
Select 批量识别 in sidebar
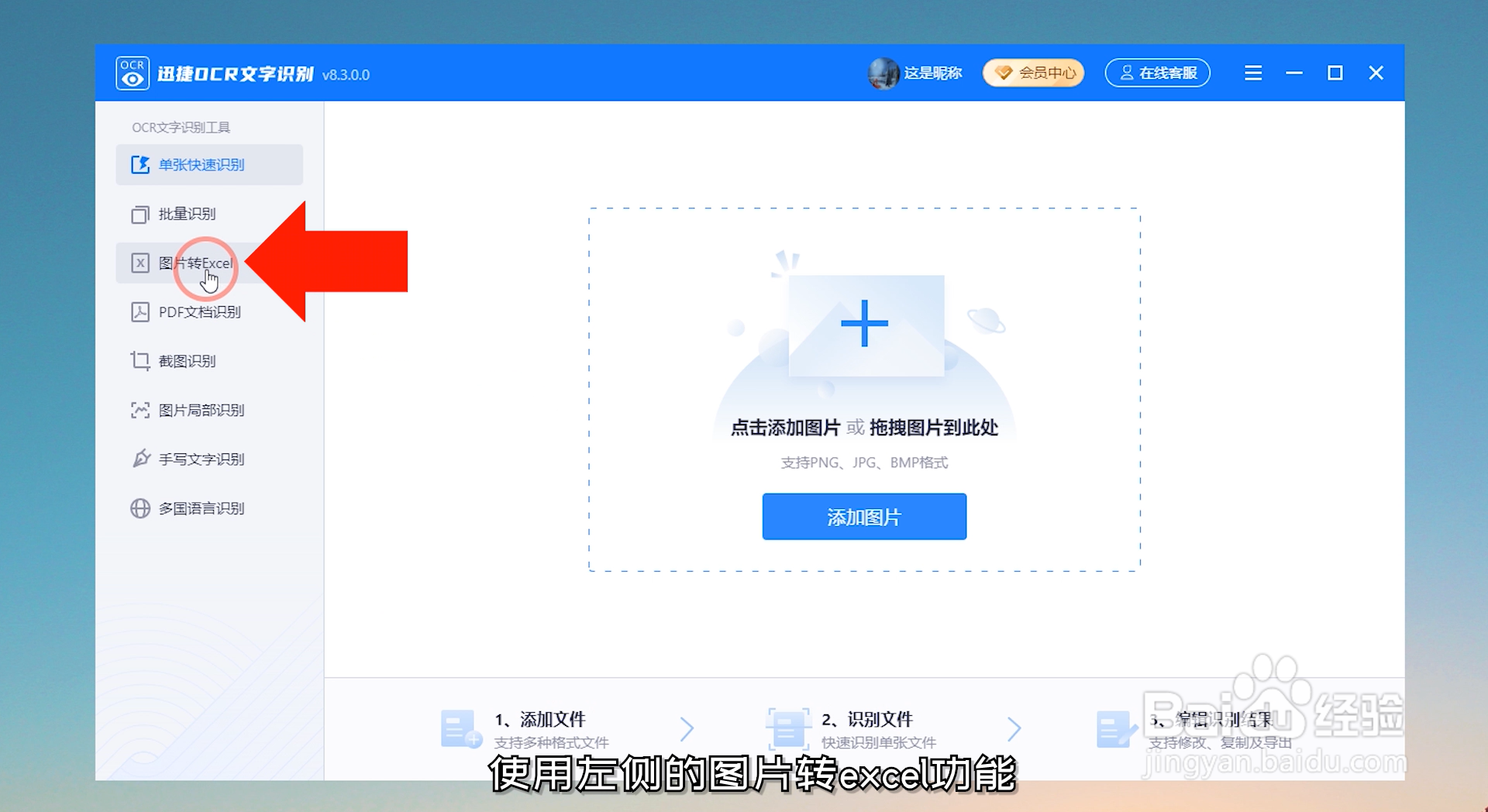[209, 214]
